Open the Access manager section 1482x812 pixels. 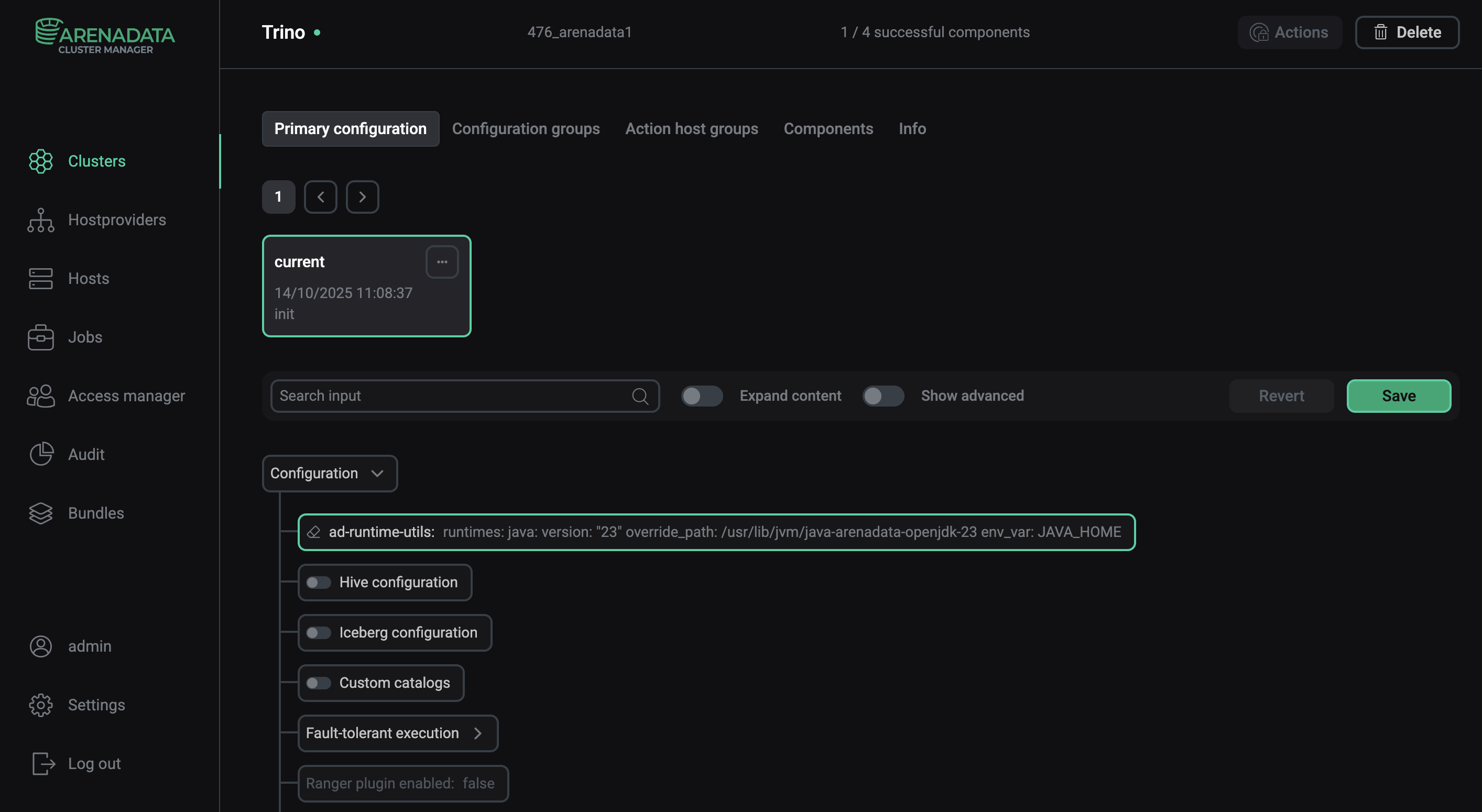[127, 396]
